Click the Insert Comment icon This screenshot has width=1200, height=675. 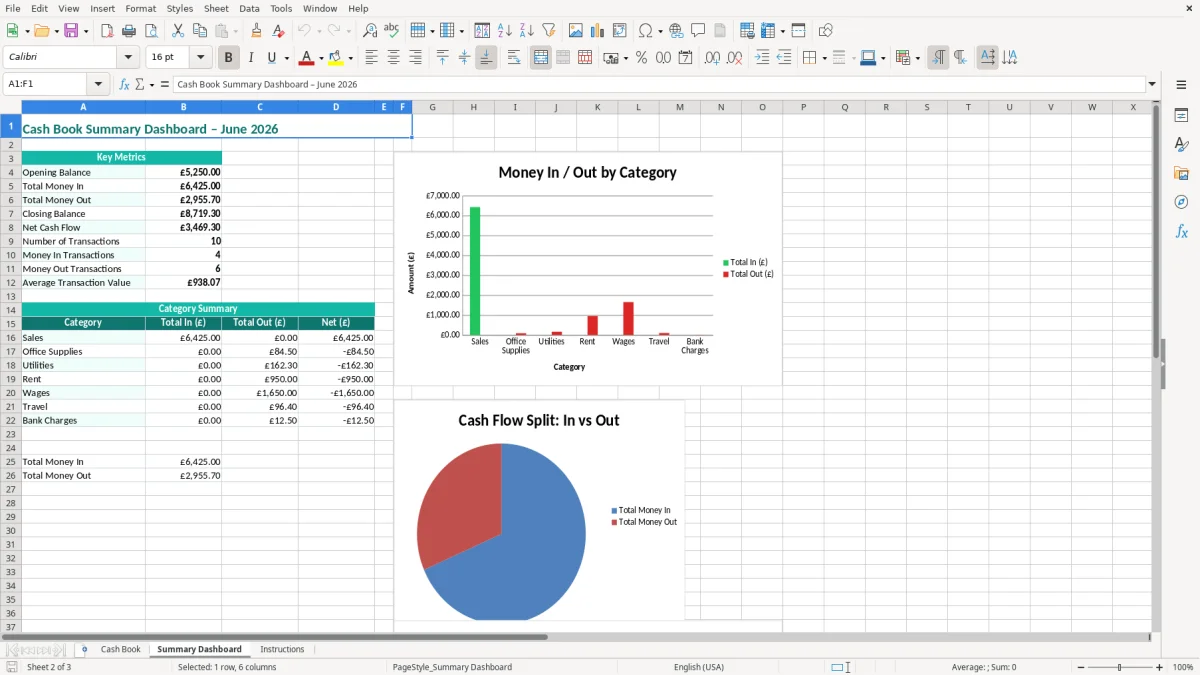698,31
